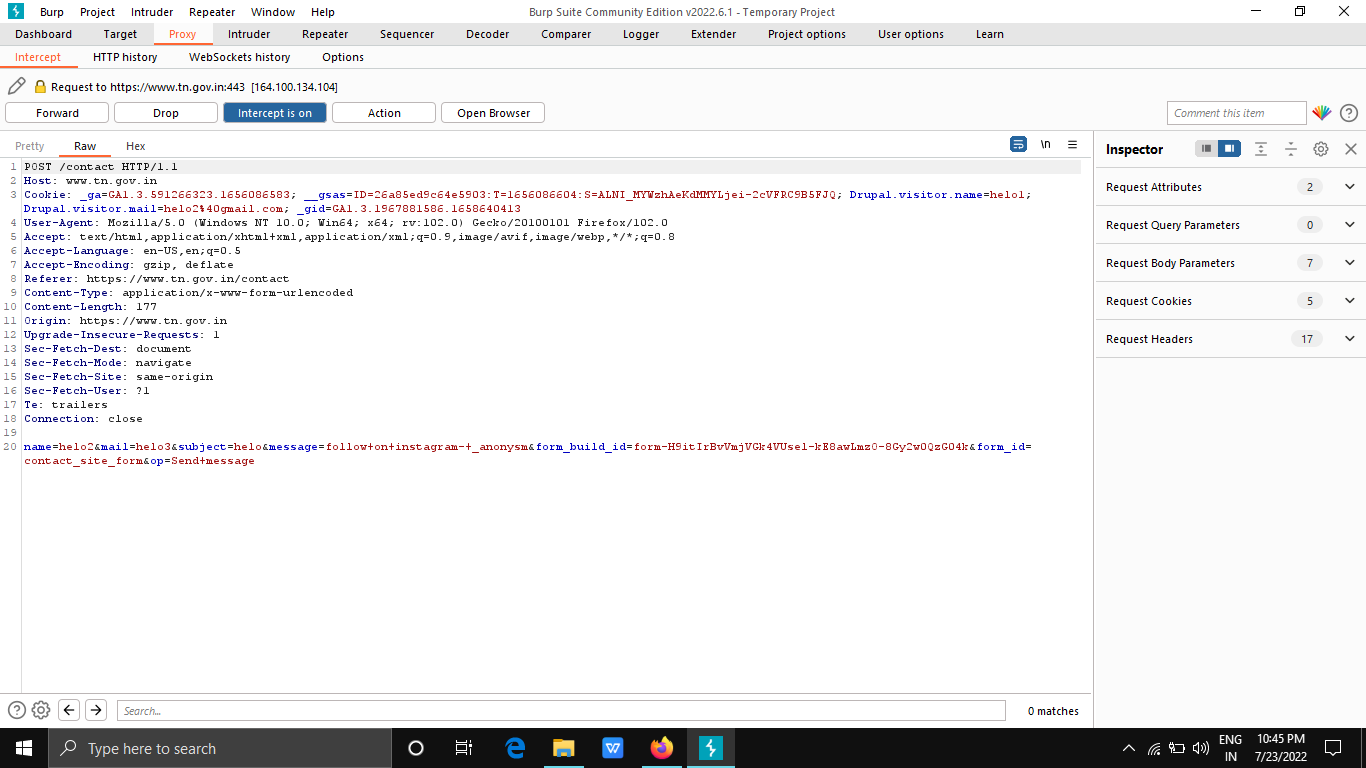Open the Help menu
Image resolution: width=1366 pixels, height=768 pixels.
tap(323, 12)
